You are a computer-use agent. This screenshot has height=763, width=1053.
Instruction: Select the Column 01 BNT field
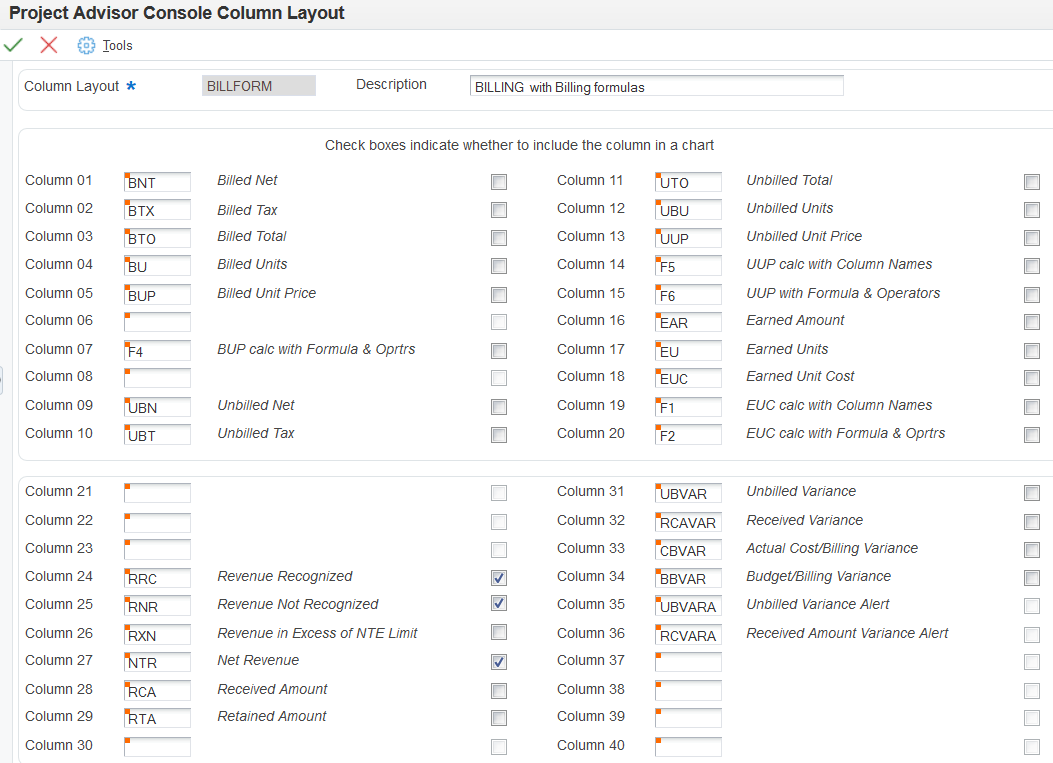tap(158, 182)
